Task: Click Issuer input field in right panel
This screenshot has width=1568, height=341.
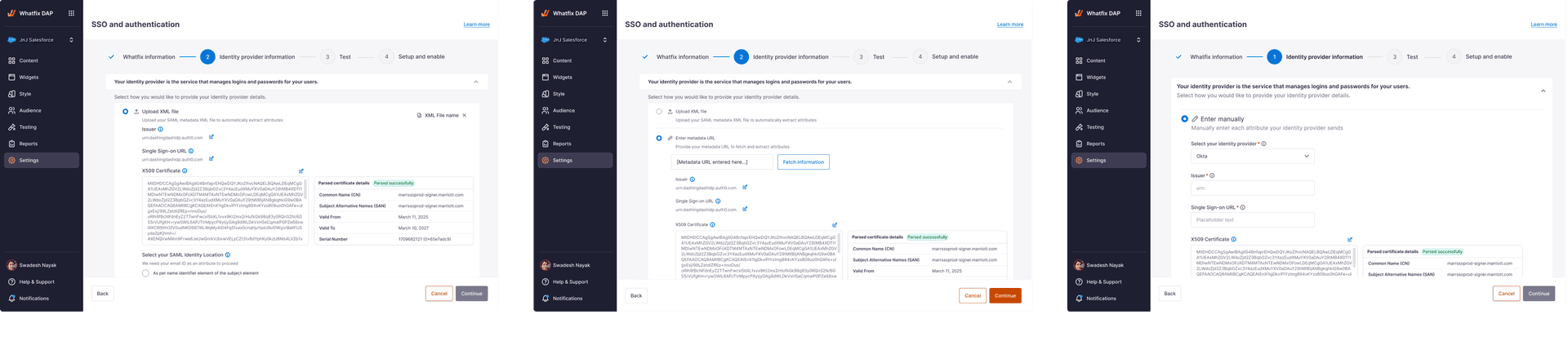Action: tap(1252, 188)
